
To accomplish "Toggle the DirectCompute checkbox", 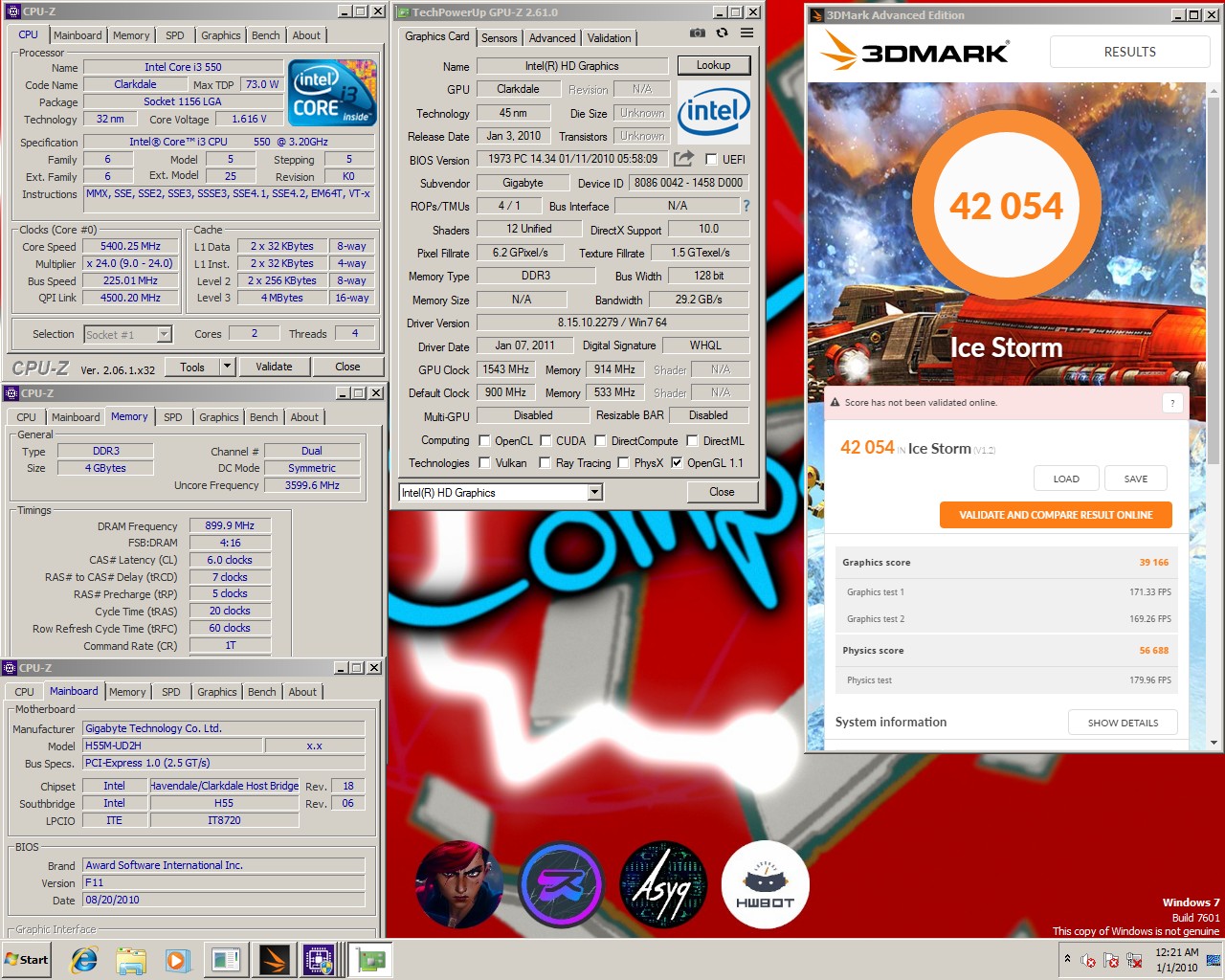I will pos(601,441).
